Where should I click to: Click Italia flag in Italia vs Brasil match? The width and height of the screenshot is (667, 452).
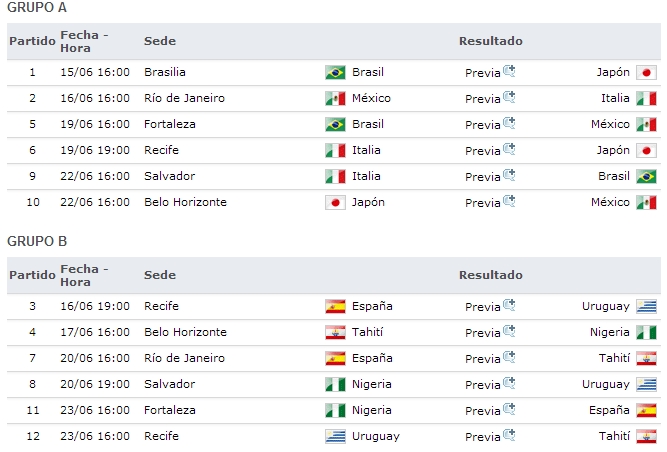[x=335, y=176]
